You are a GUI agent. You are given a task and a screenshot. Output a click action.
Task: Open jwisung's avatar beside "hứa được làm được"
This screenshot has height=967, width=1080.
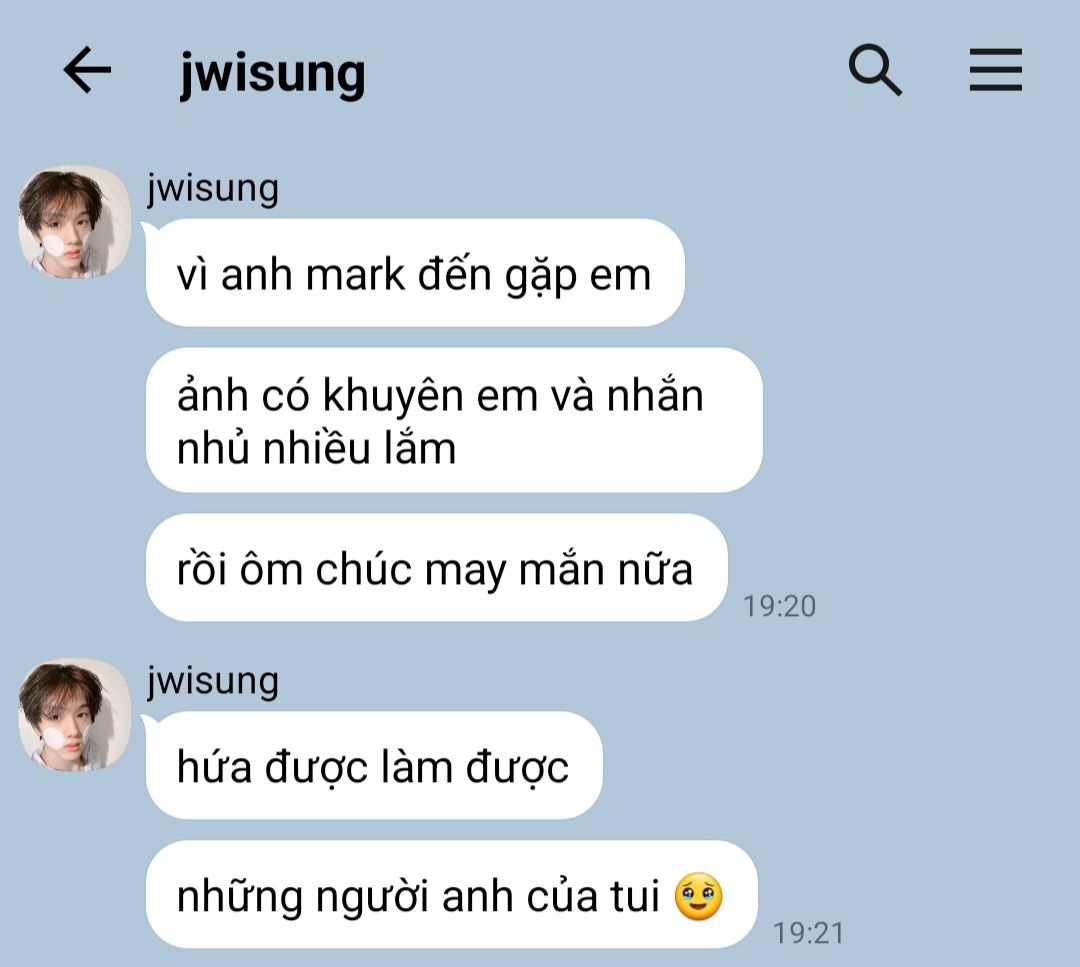pos(74,715)
